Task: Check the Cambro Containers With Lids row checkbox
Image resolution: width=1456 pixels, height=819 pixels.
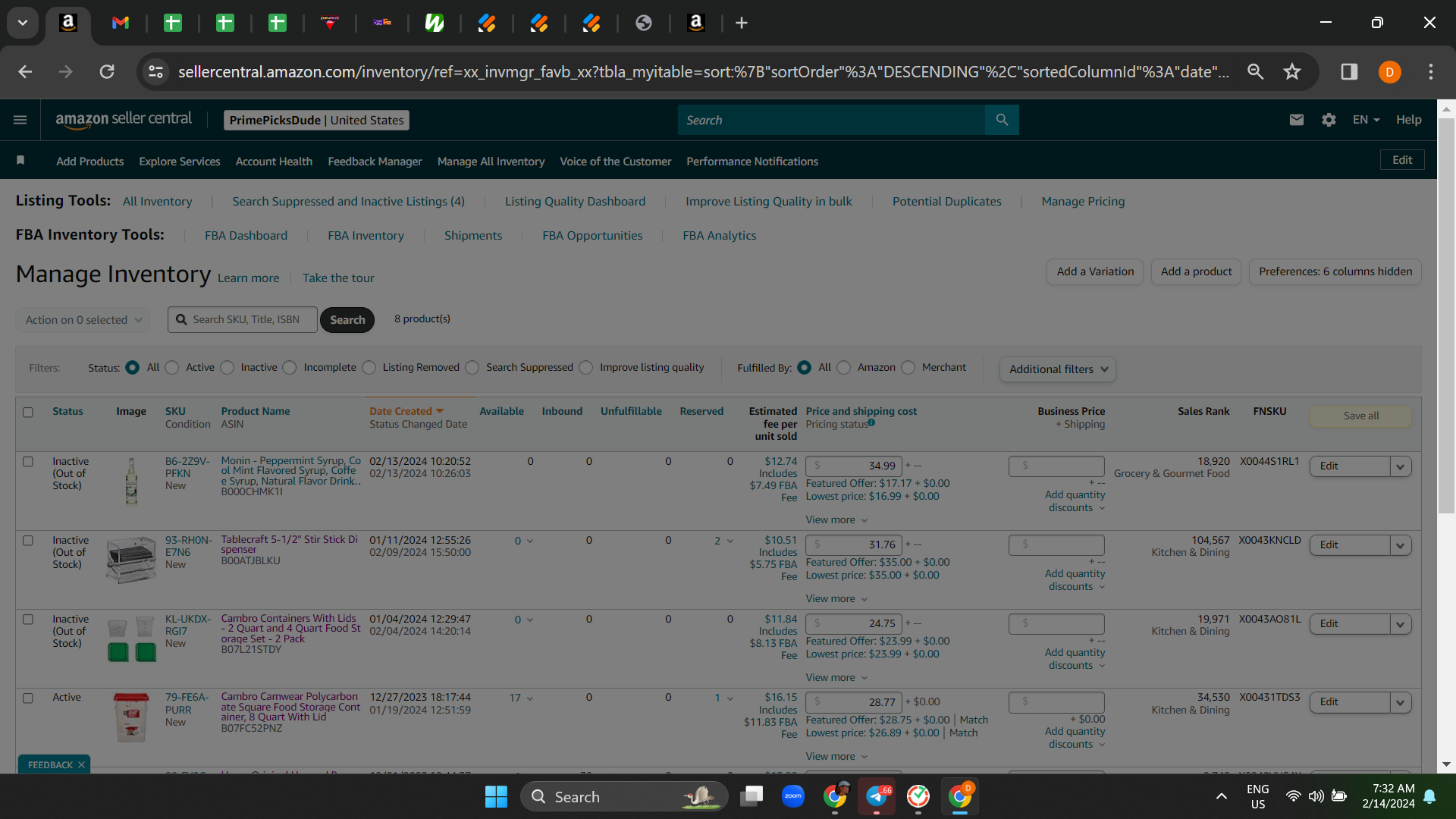Action: click(x=28, y=620)
